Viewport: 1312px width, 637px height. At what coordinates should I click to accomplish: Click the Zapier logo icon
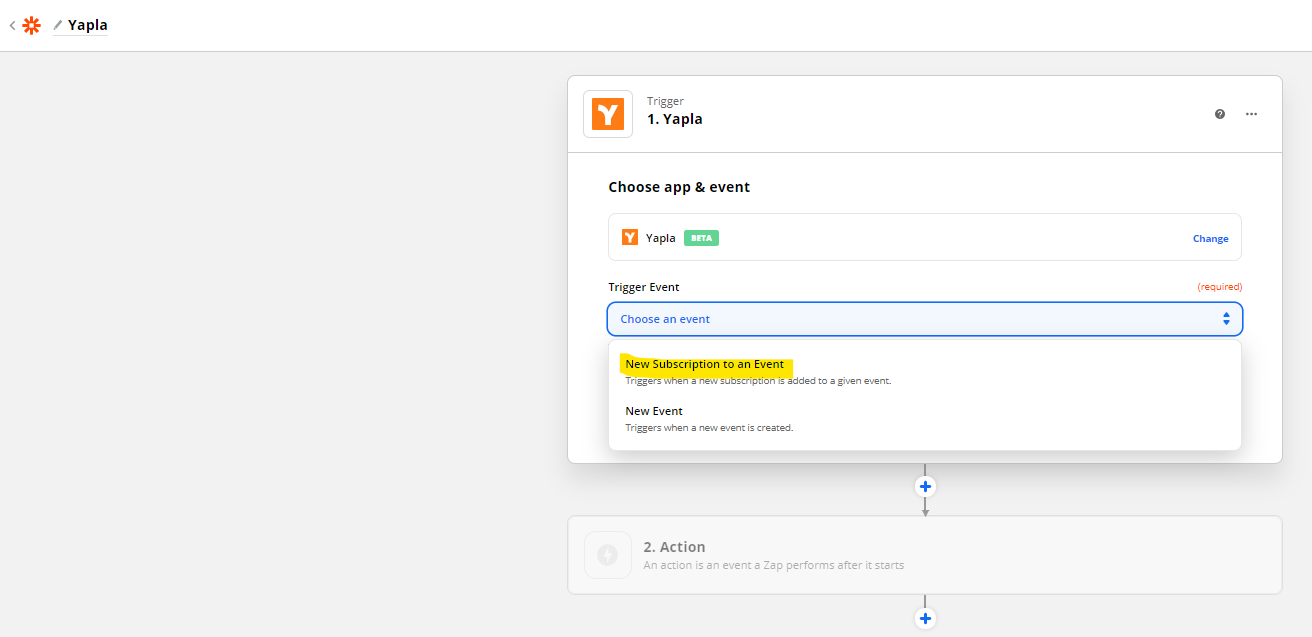tap(31, 24)
